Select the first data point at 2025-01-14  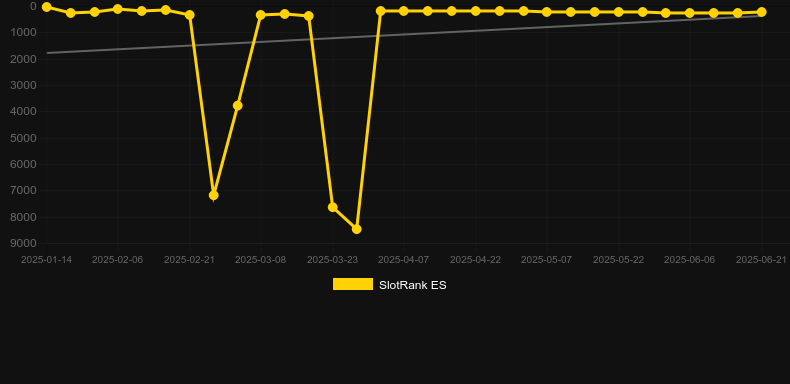[46, 7]
